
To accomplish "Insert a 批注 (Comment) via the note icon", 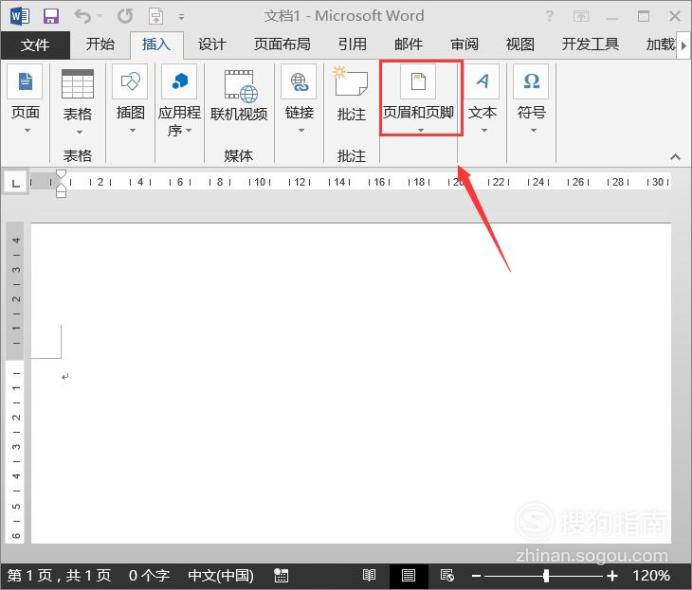I will [x=351, y=82].
